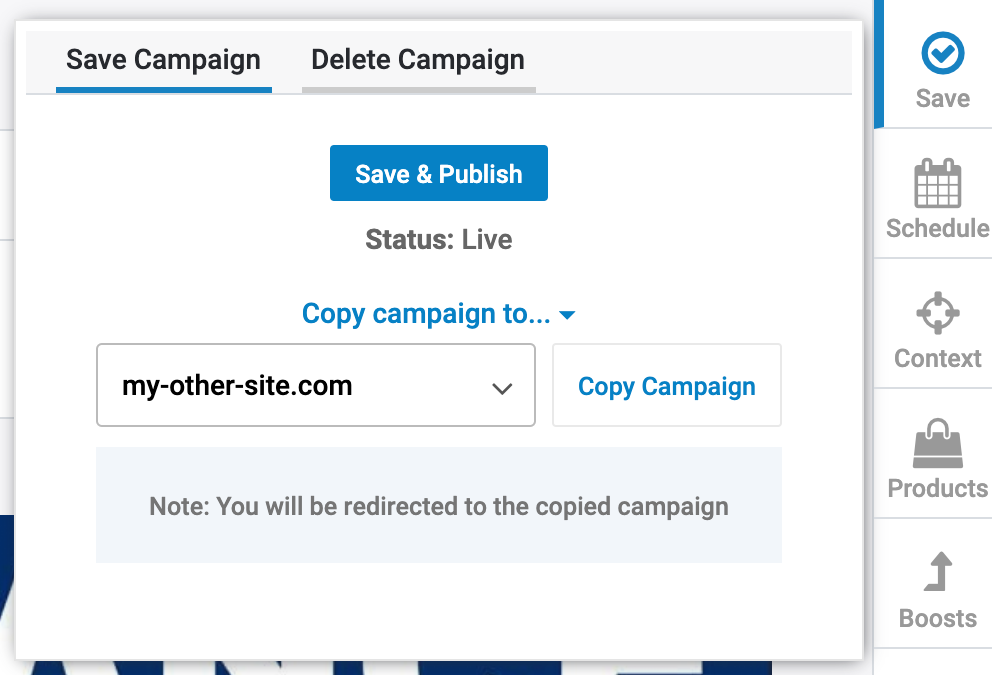
Task: Select the Context crosshair icon
Action: tap(937, 314)
